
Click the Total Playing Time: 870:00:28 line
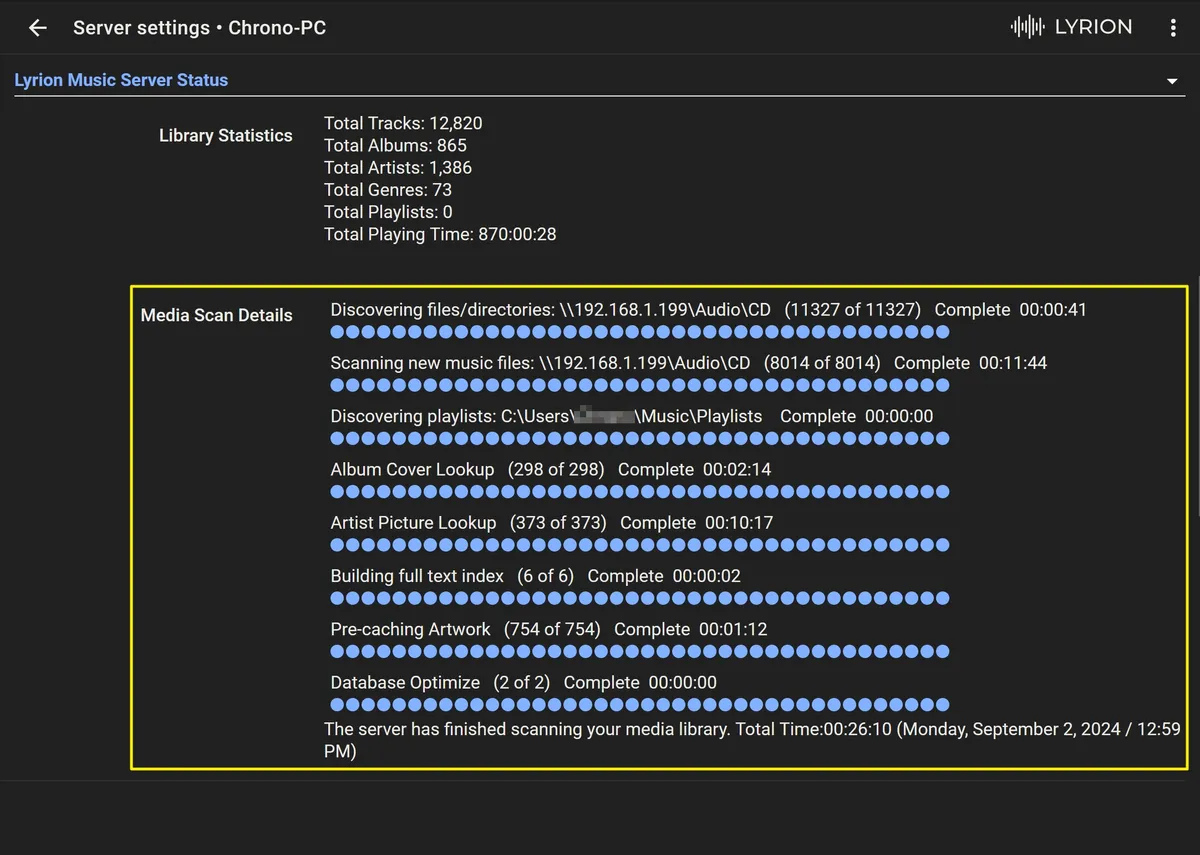tap(440, 234)
